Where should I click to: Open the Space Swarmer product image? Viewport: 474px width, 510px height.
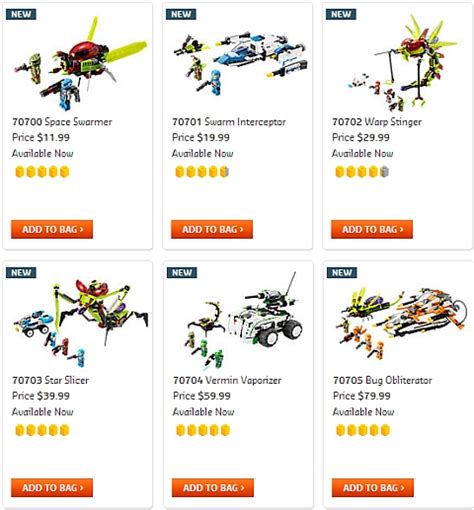(80, 63)
